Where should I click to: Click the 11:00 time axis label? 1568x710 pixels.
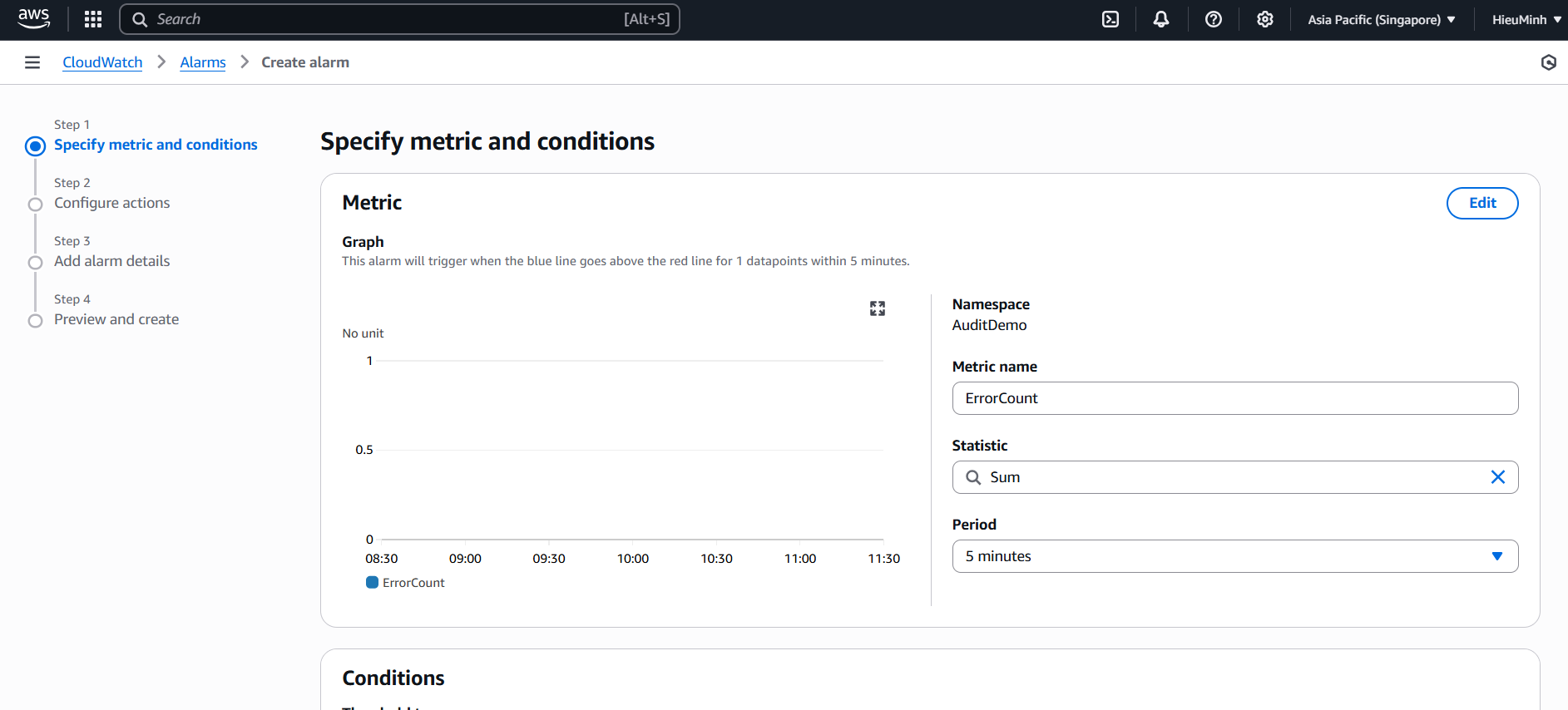pyautogui.click(x=800, y=559)
